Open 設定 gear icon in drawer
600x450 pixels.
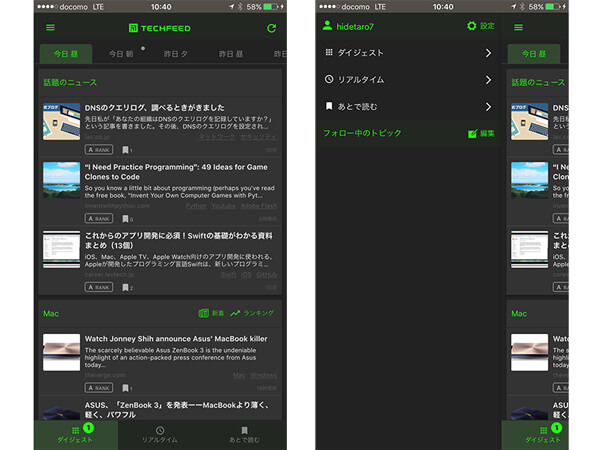[472, 26]
